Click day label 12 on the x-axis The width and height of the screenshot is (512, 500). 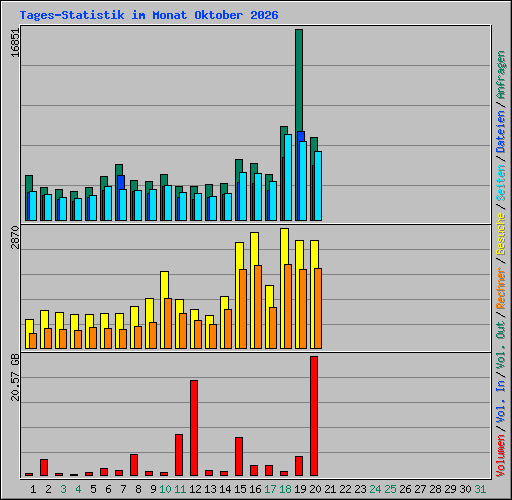click(x=195, y=489)
